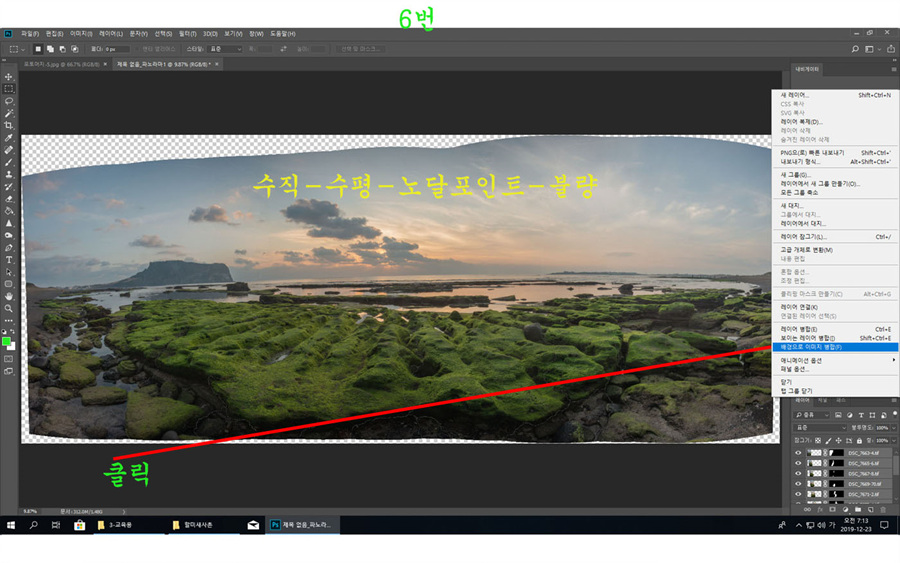Expand the 애니메이션 옵션 submenu
This screenshot has width=900, height=563.
coord(835,360)
